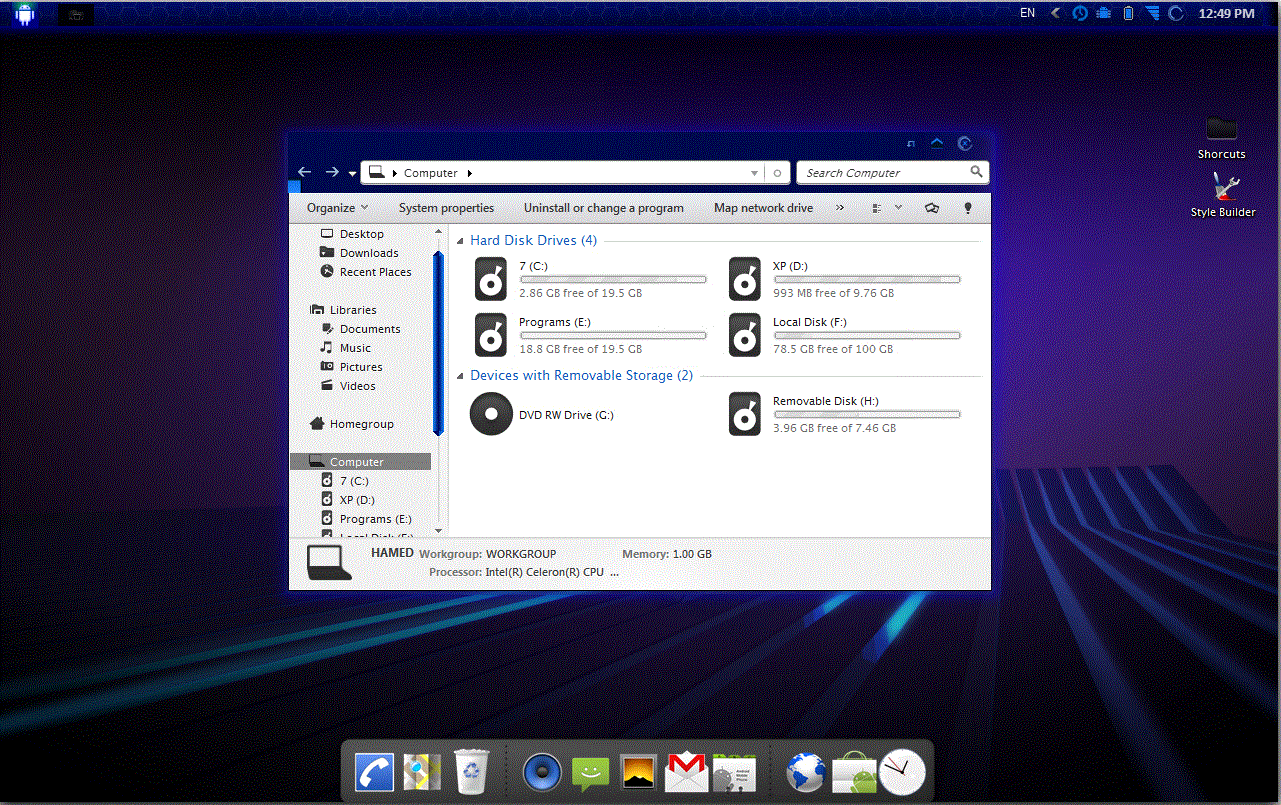Select XP (D:) in the navigation tree
Screen dimensions: 1281x805
coord(348,500)
